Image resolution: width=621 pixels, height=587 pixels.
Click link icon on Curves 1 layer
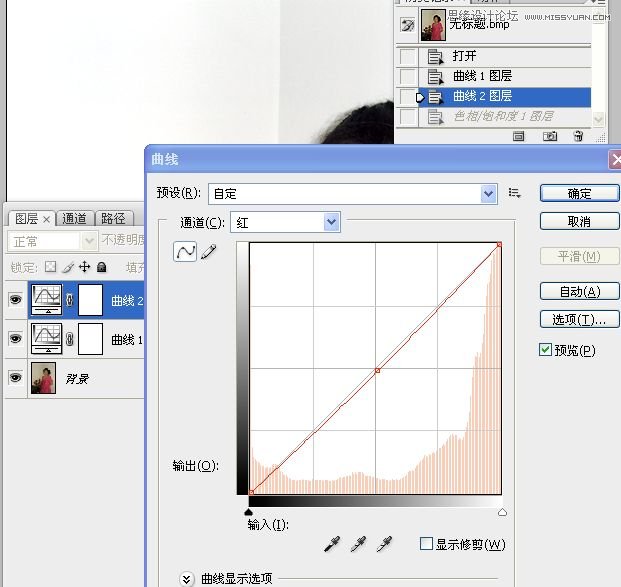coord(70,339)
